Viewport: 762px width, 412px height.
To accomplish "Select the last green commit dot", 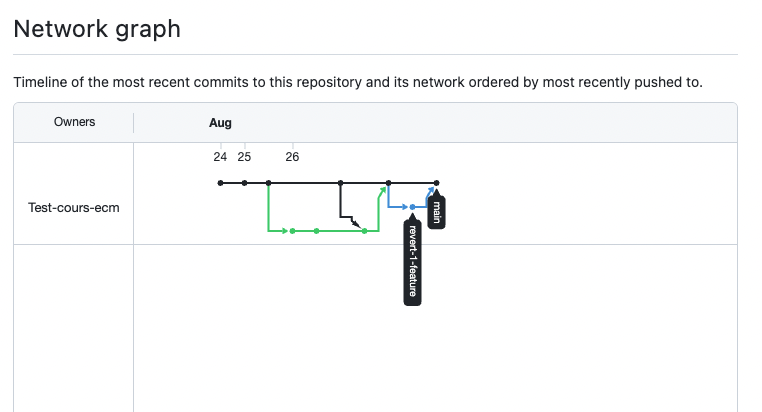I will (x=364, y=231).
